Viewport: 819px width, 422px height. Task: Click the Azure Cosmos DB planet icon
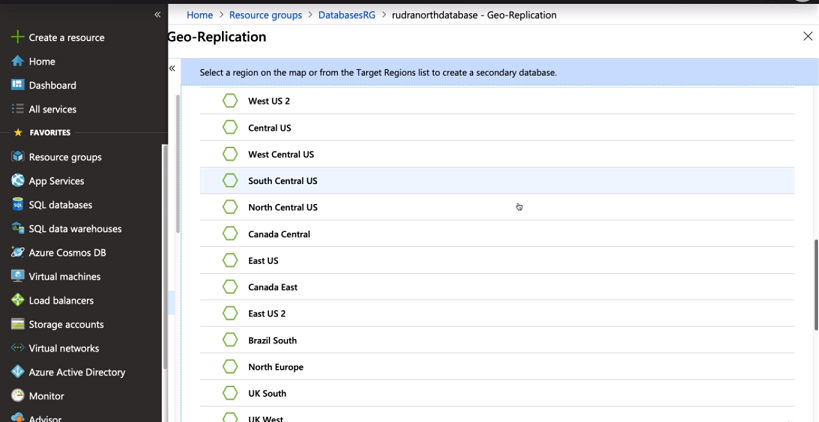pyautogui.click(x=18, y=252)
